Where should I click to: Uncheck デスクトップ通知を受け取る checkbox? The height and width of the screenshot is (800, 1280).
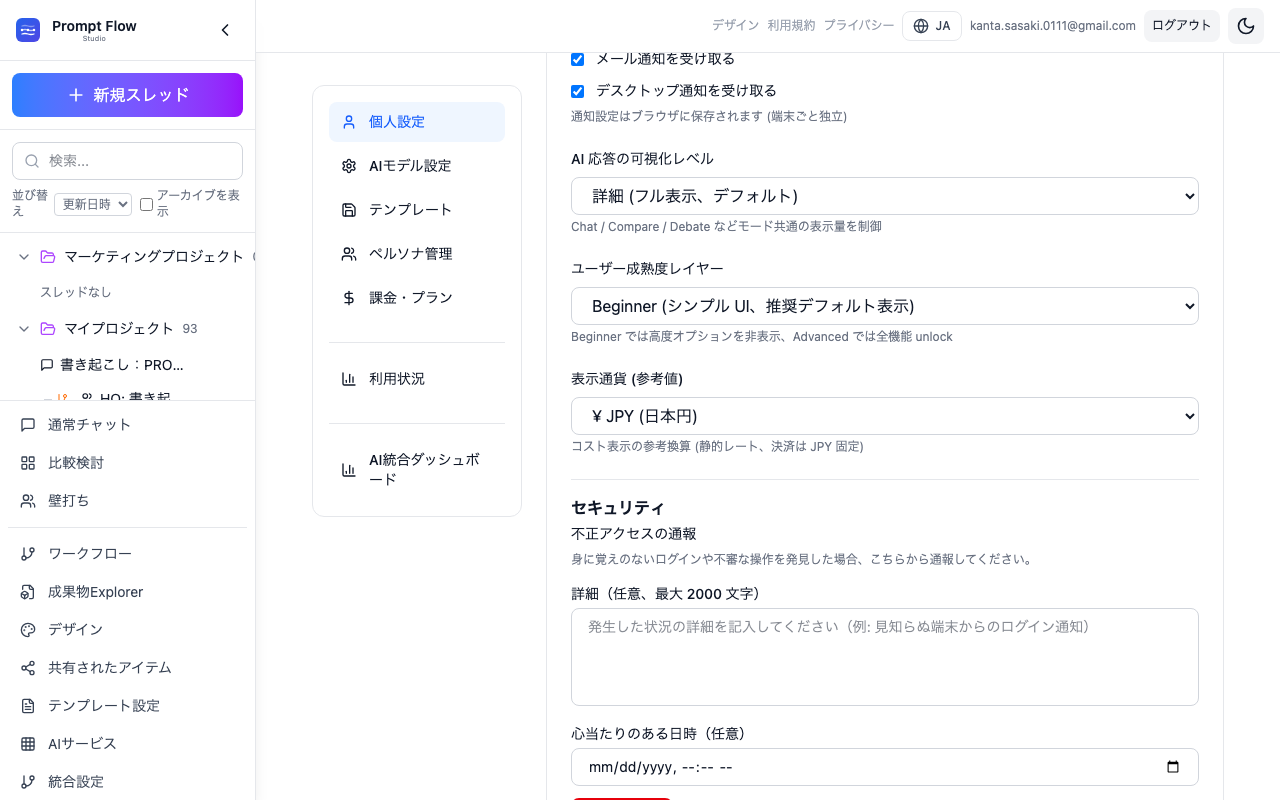pos(577,91)
